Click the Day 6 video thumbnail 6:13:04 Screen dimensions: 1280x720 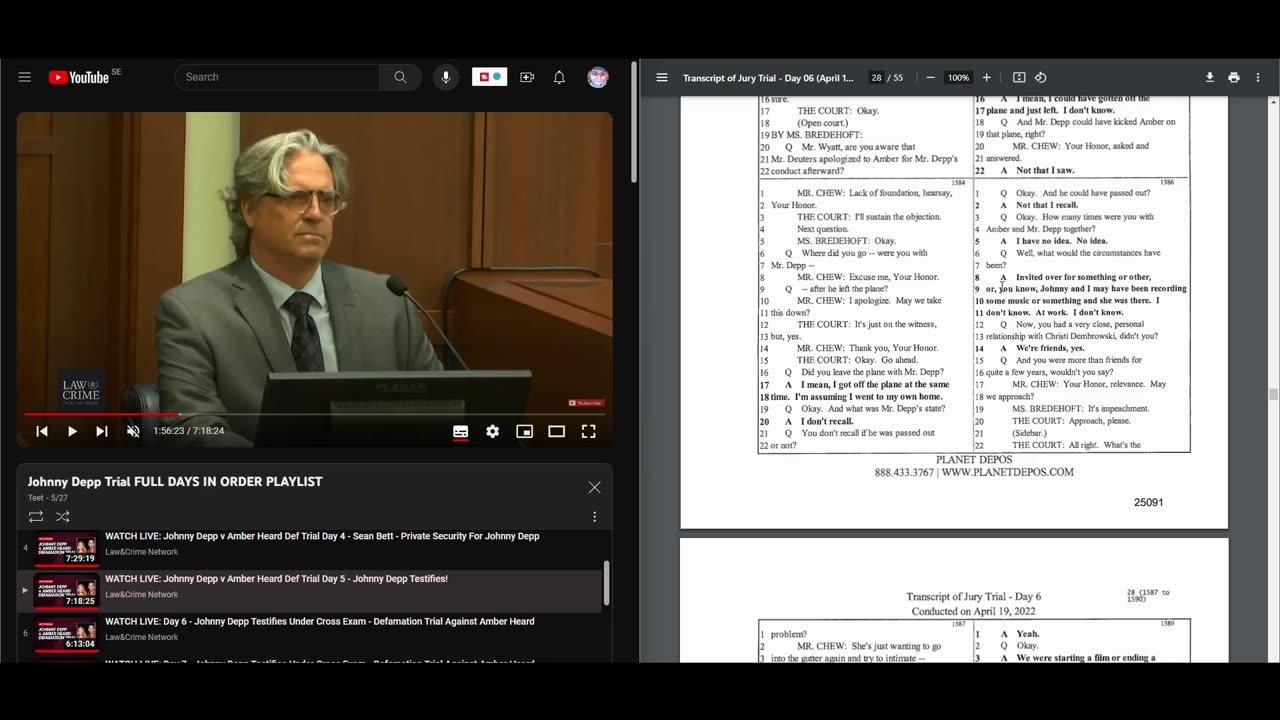pyautogui.click(x=67, y=634)
